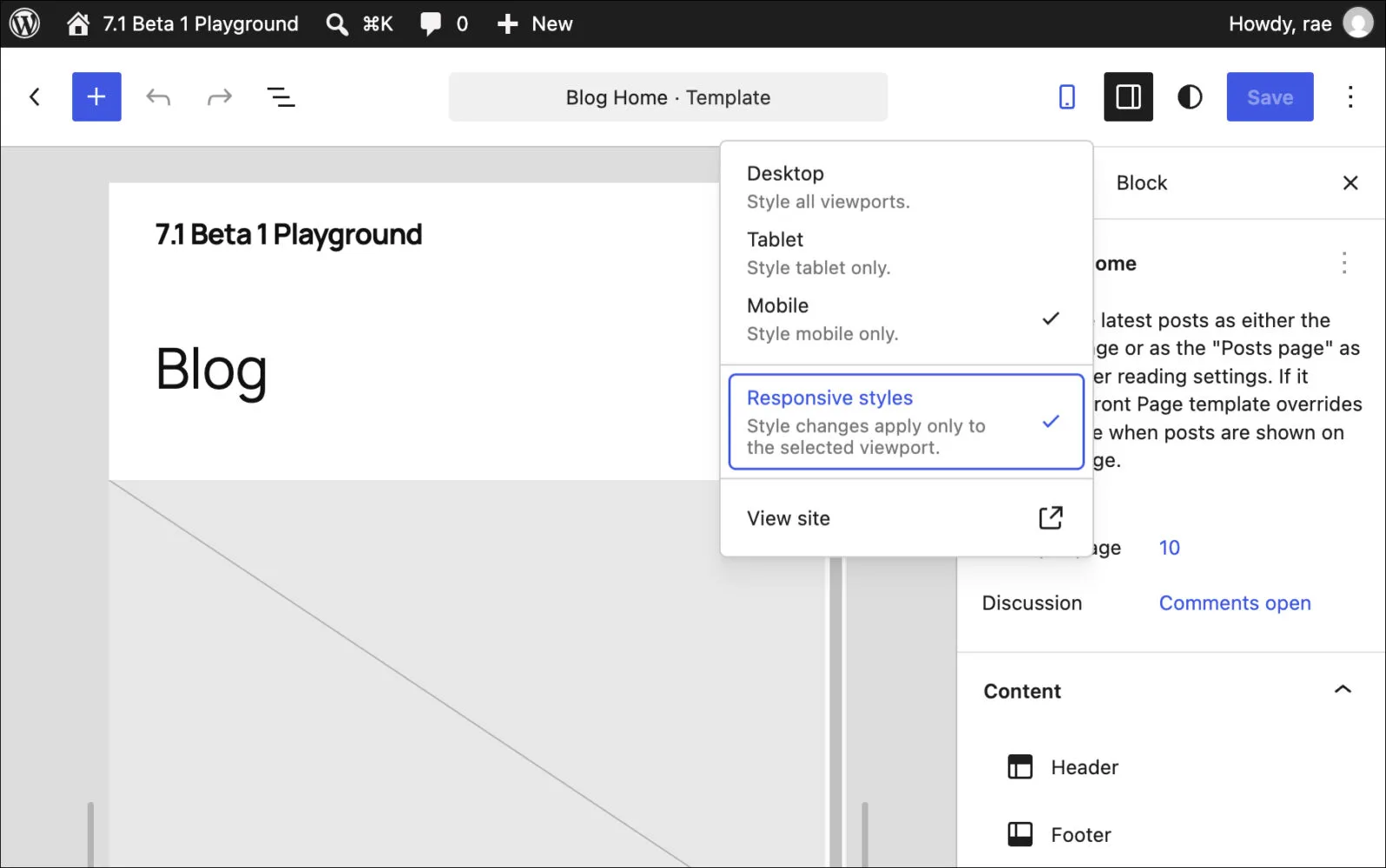Go back with the left chevron

35,96
